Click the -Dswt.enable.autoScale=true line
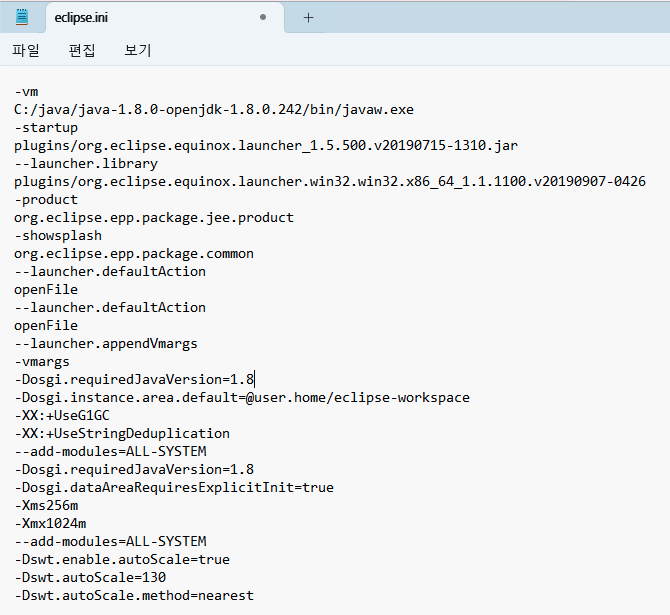This screenshot has height=615, width=670. tap(122, 559)
